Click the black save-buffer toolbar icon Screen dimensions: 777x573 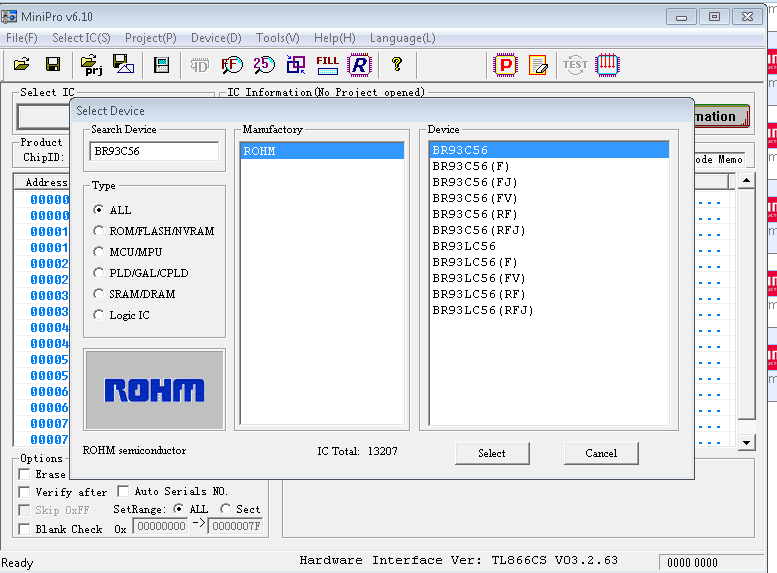point(161,64)
